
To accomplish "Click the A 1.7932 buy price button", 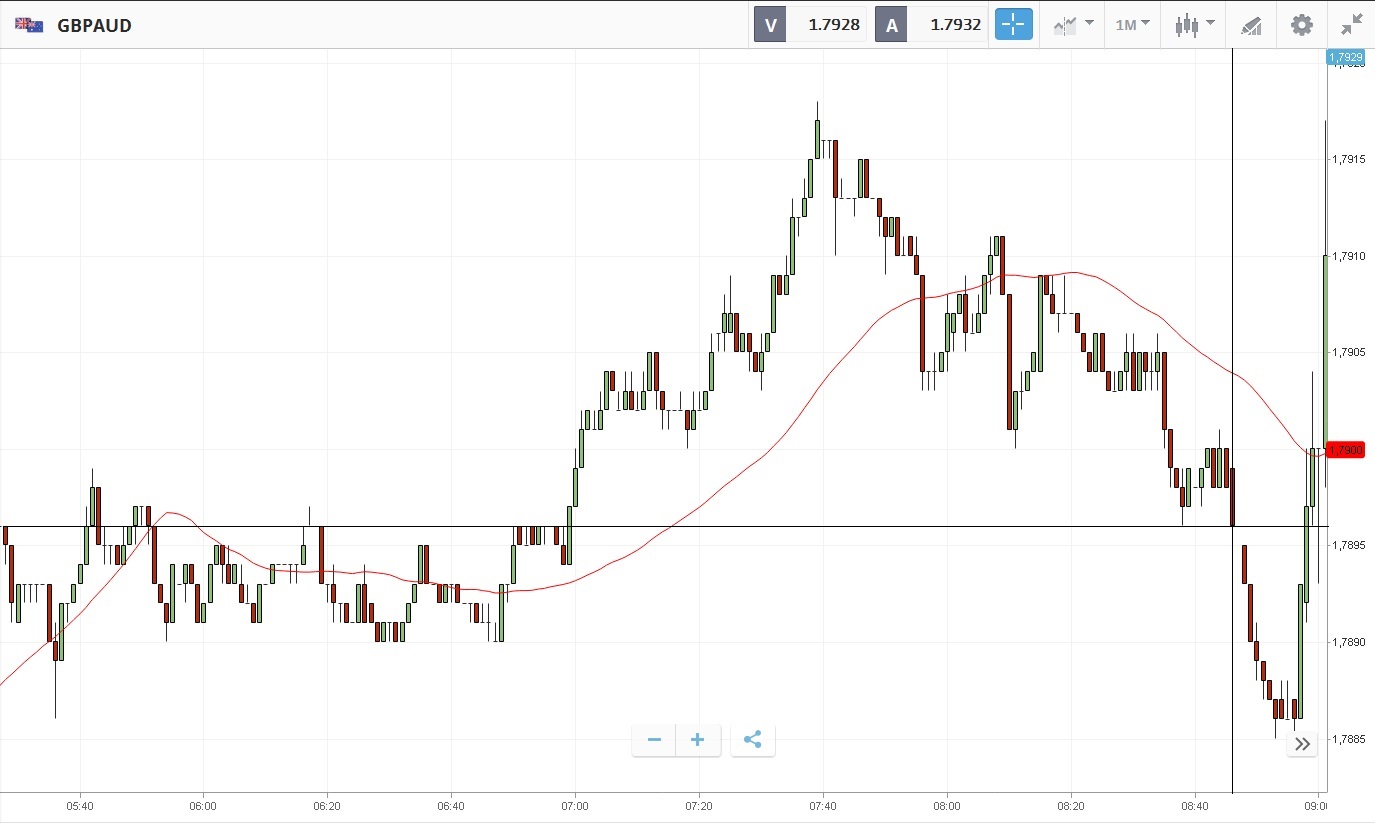I will pos(931,25).
